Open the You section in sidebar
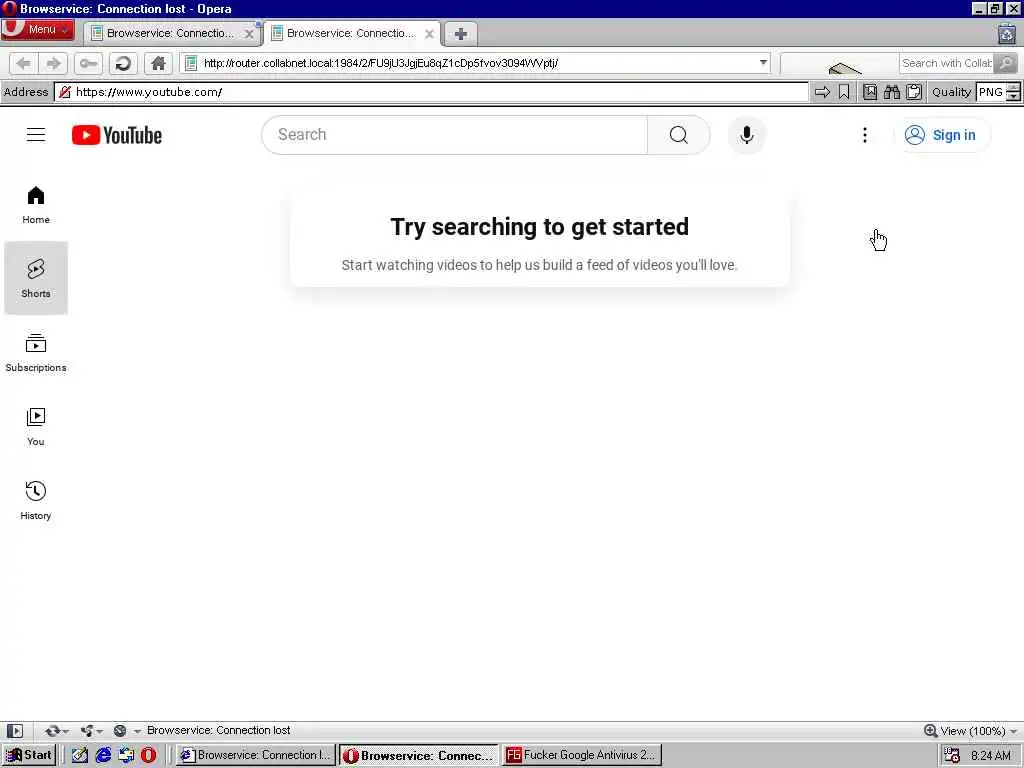Image resolution: width=1024 pixels, height=768 pixels. point(36,426)
